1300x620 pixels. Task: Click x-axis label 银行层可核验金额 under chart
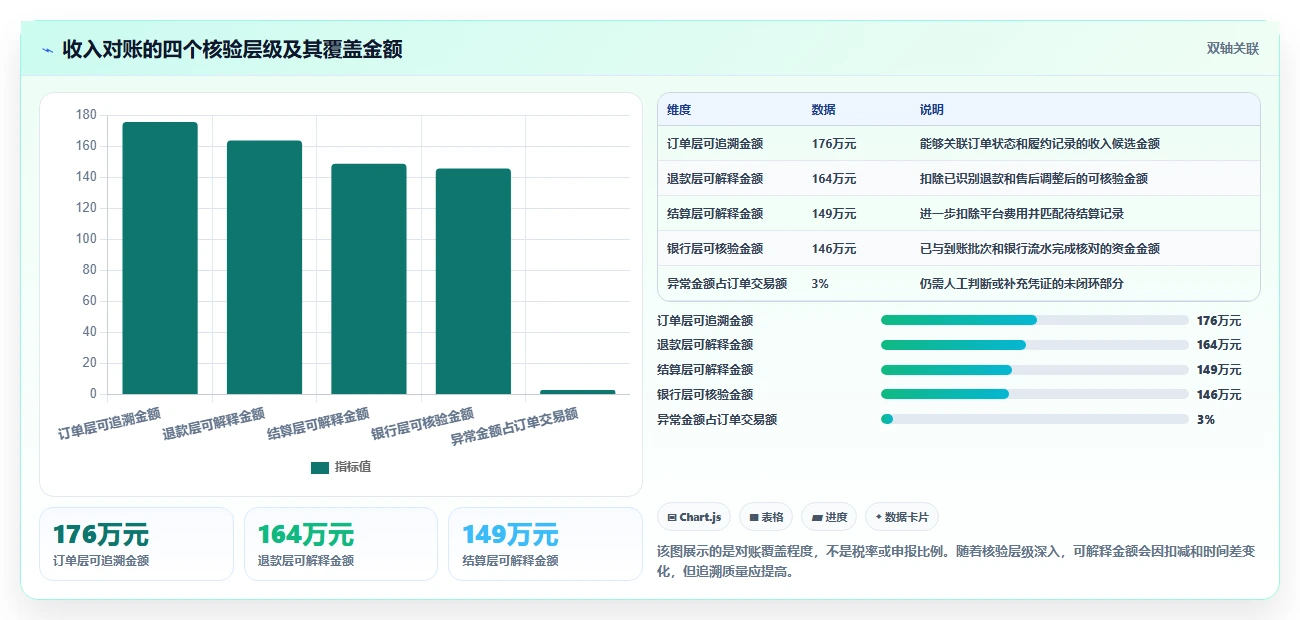coord(422,424)
